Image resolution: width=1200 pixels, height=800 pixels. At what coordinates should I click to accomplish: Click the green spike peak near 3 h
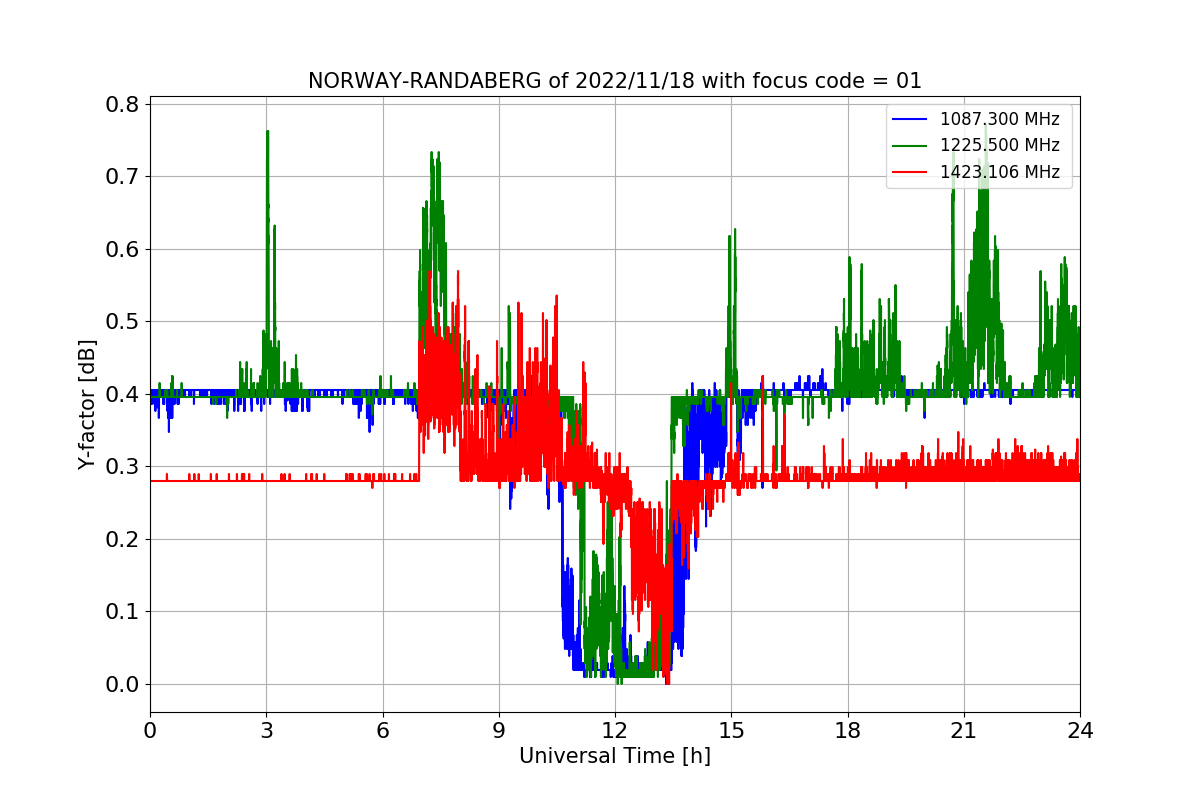click(x=267, y=132)
